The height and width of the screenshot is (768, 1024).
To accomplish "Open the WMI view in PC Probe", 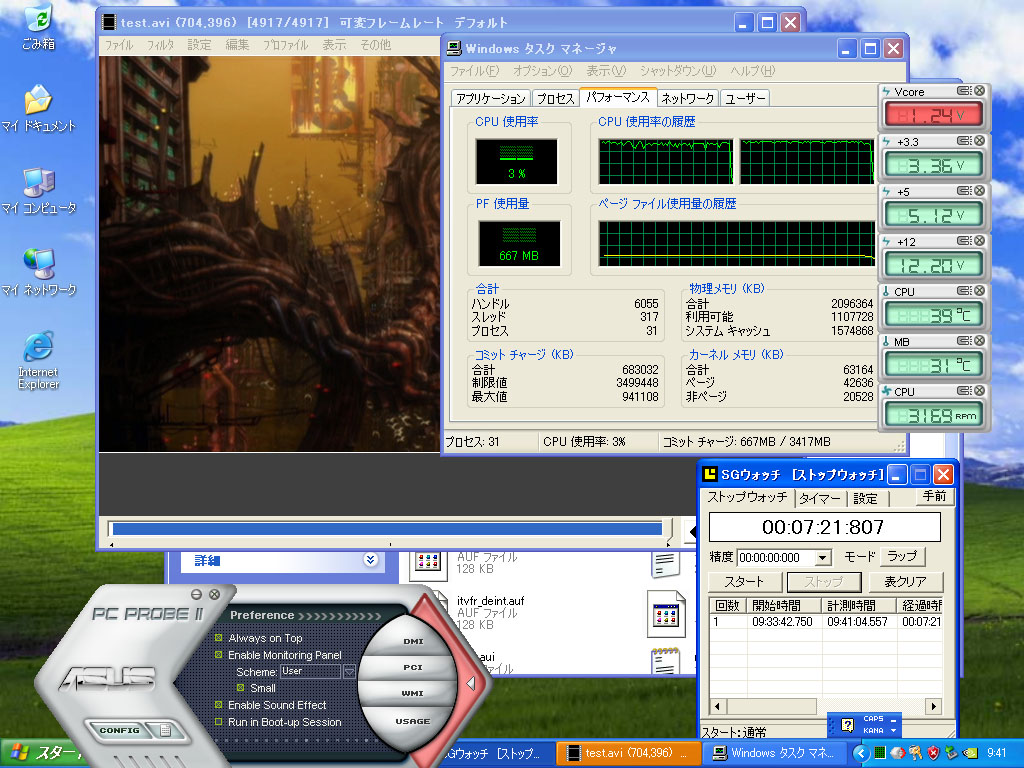I will click(413, 694).
